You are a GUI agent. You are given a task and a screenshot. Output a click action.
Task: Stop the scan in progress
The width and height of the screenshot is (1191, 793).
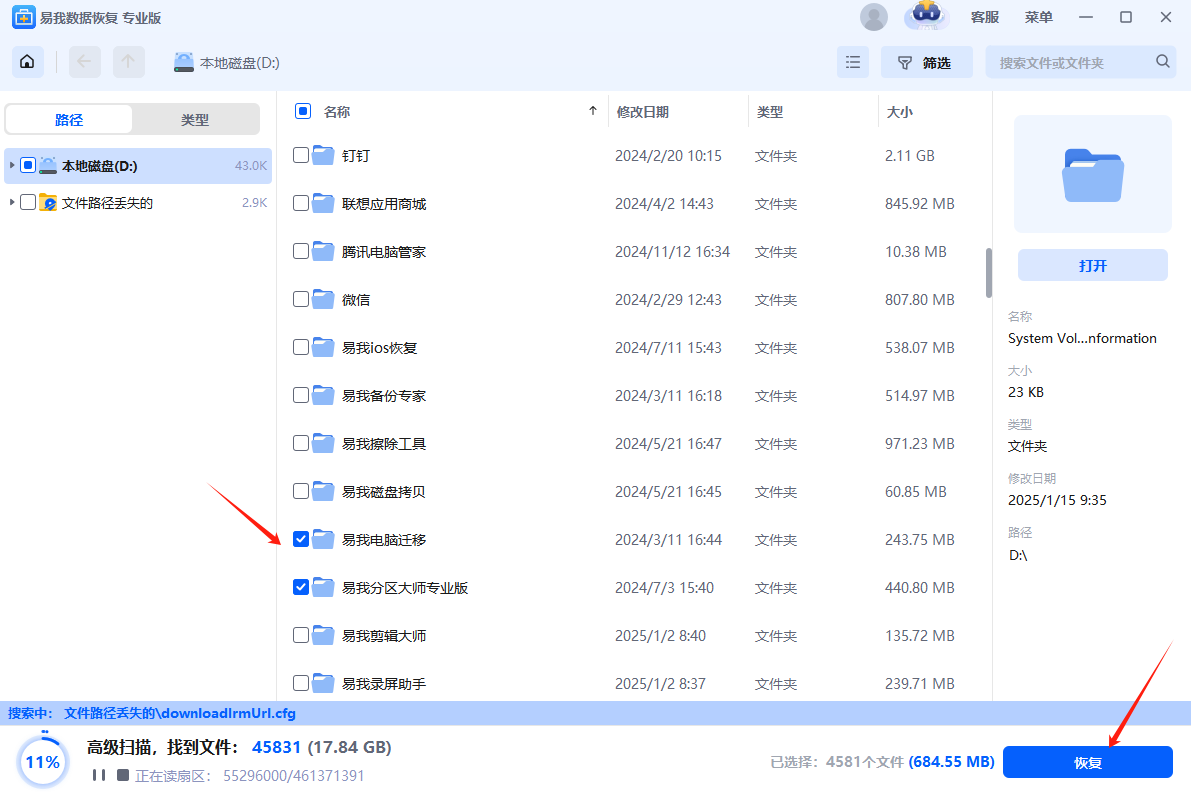coord(122,776)
